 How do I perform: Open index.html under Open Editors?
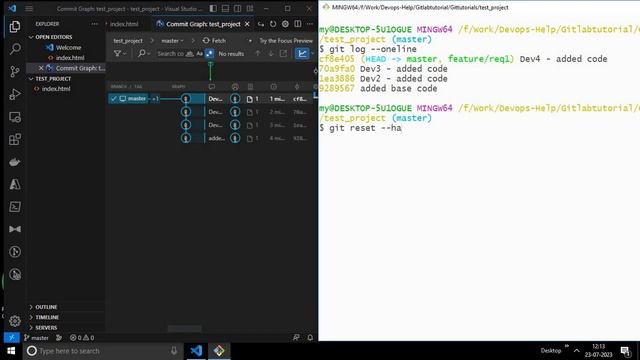point(67,58)
